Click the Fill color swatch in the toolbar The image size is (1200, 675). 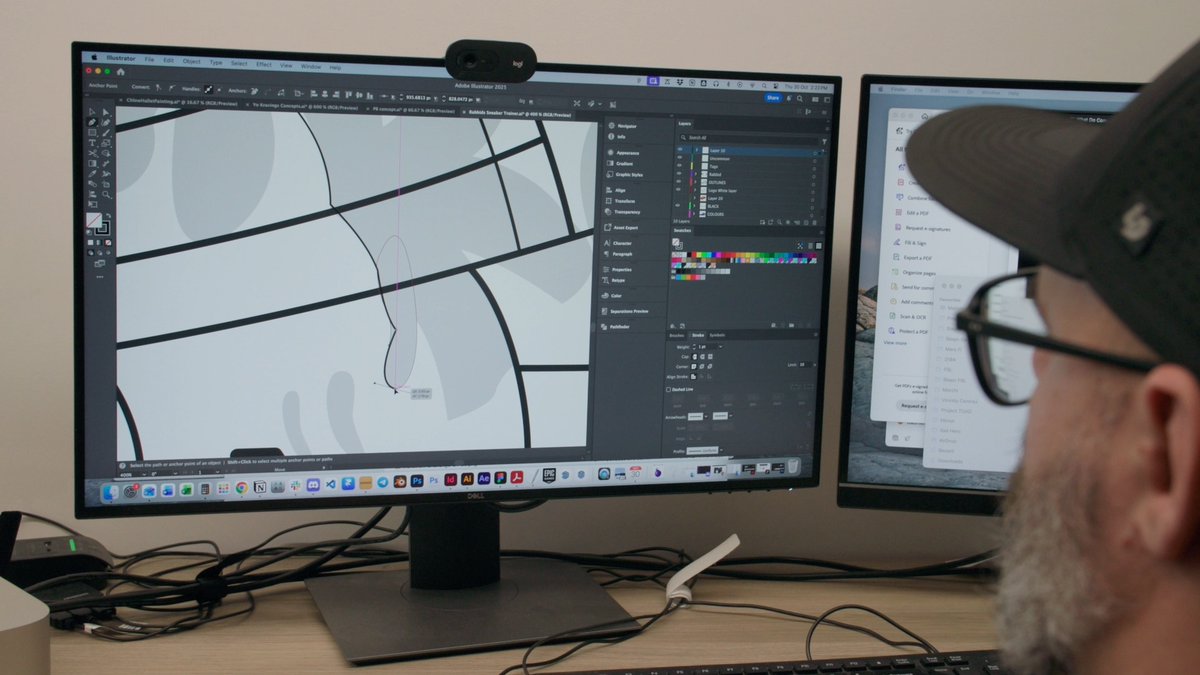[94, 220]
